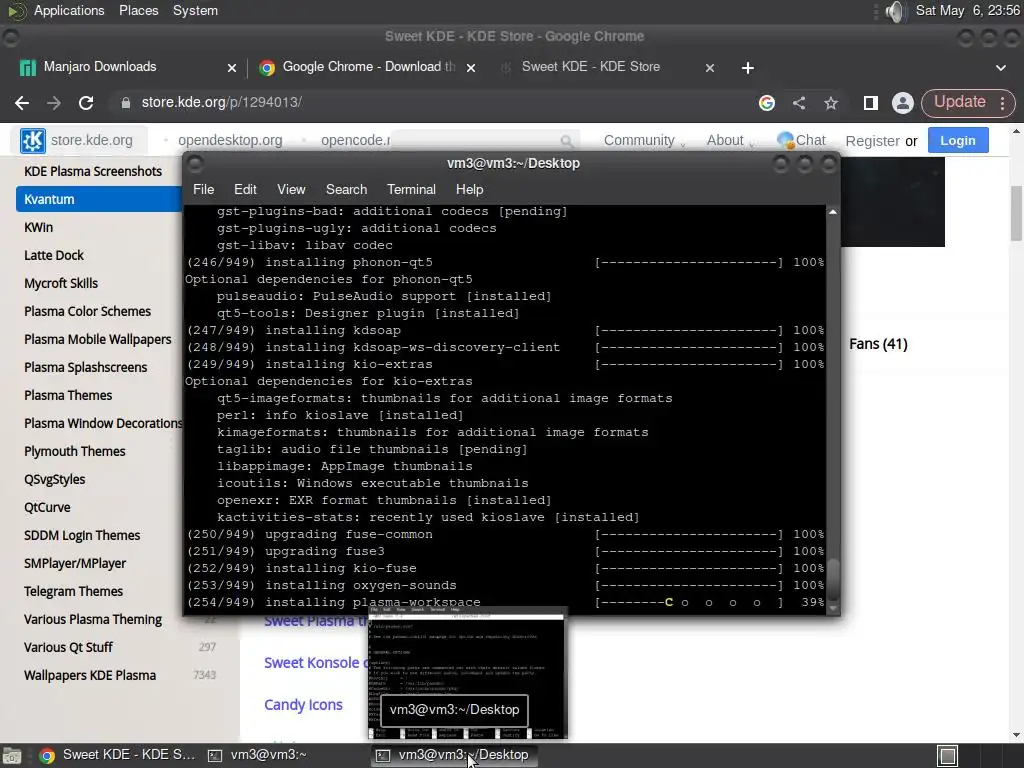Click the browser page scrollbar thumb
This screenshot has height=768, width=1024.
[x=1016, y=213]
